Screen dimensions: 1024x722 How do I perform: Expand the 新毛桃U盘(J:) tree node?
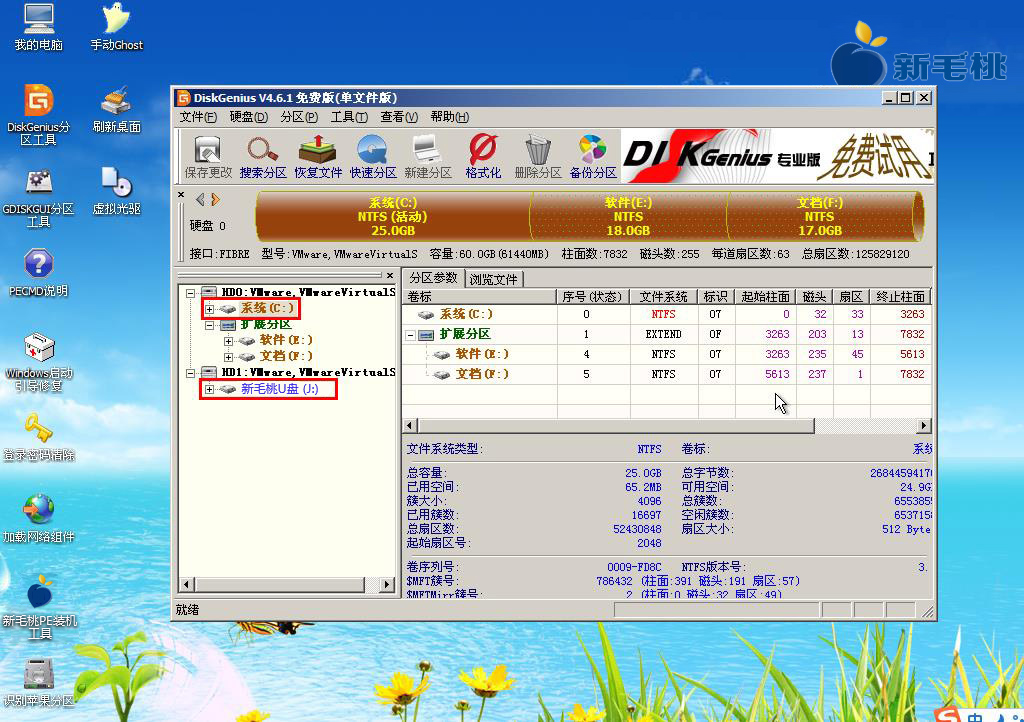coord(210,389)
